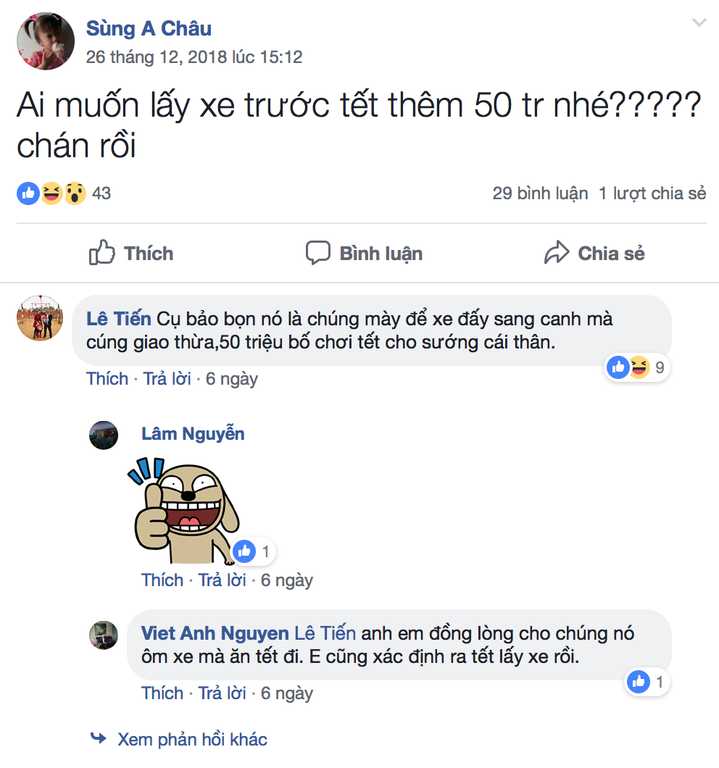Screen dimensions: 719x768
Task: Open the post options chevron menu
Action: pyautogui.click(x=698, y=23)
